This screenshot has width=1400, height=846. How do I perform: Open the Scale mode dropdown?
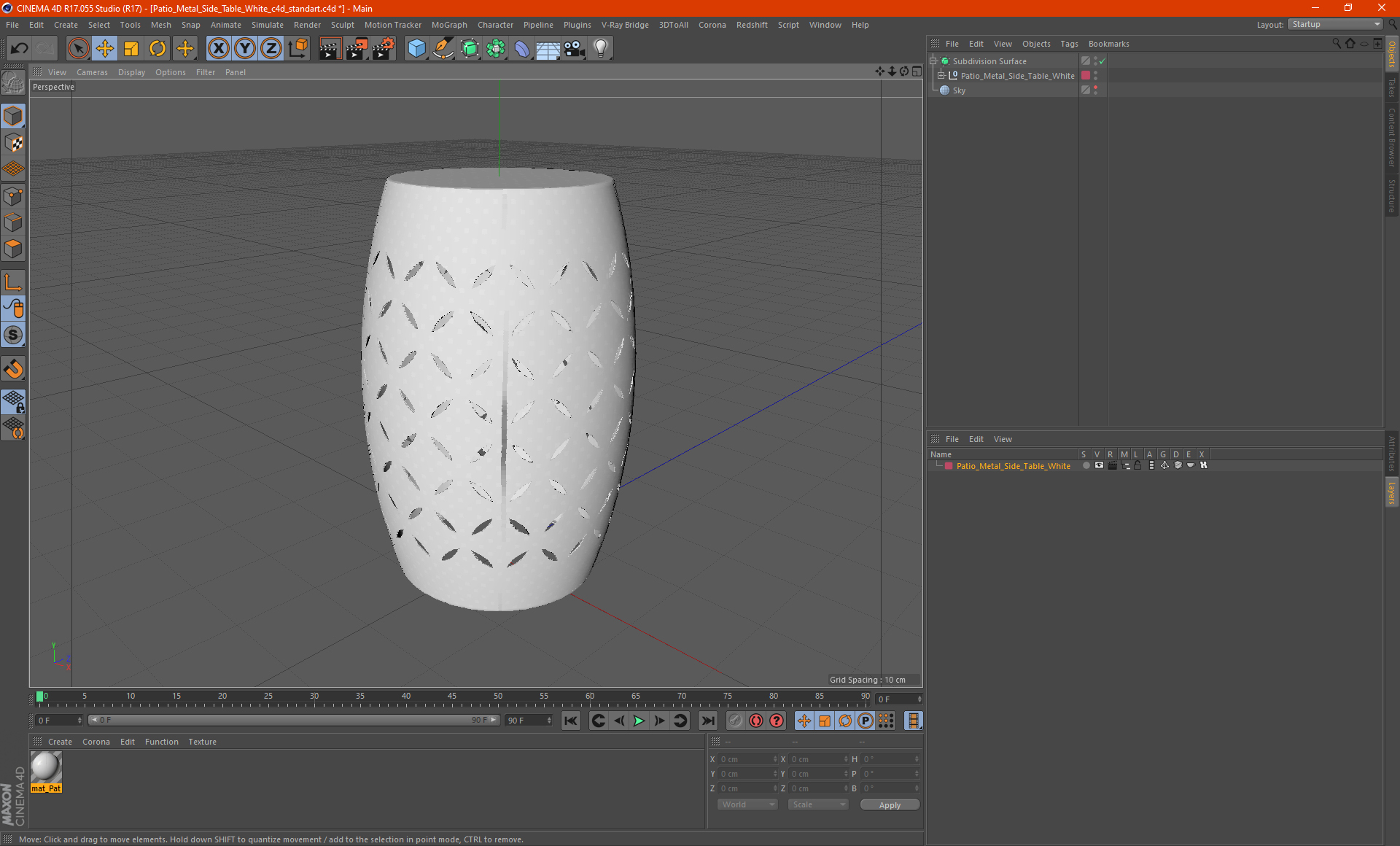tap(818, 804)
